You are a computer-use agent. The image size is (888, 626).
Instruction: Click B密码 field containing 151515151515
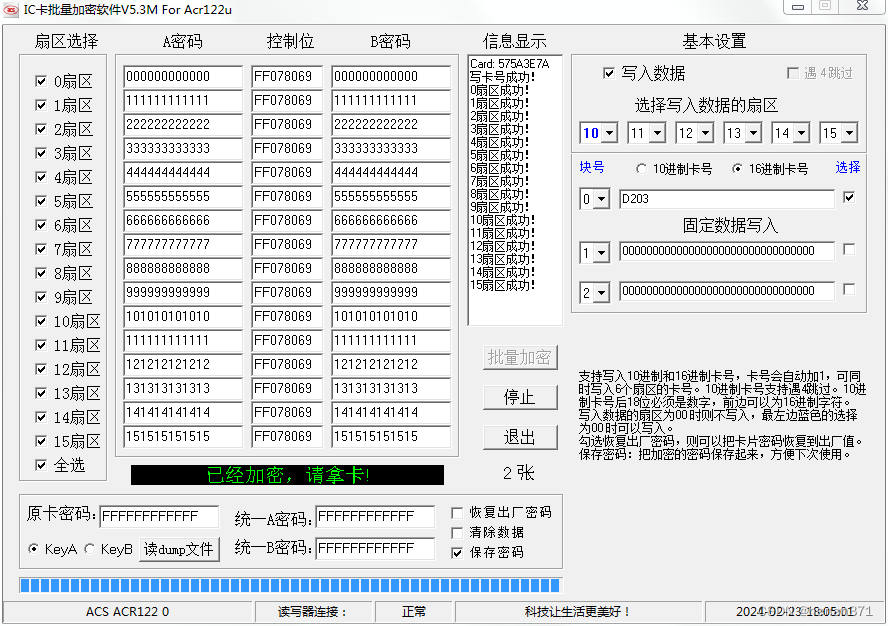pos(391,436)
